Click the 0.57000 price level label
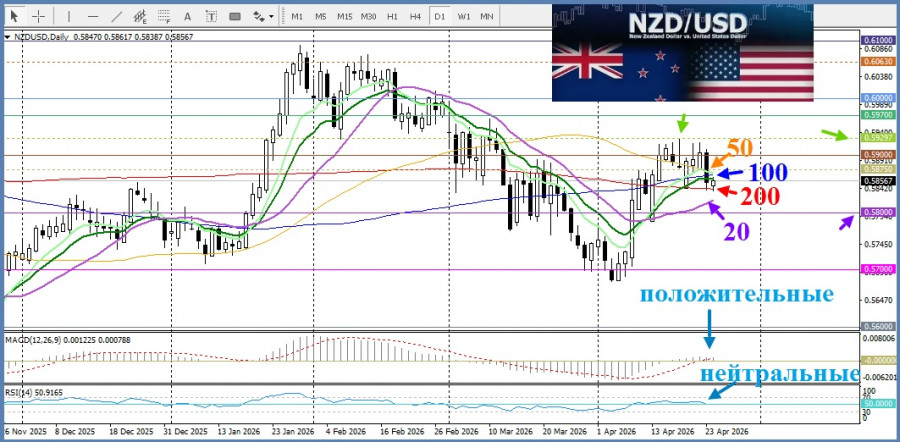The height and width of the screenshot is (442, 900). pos(878,269)
